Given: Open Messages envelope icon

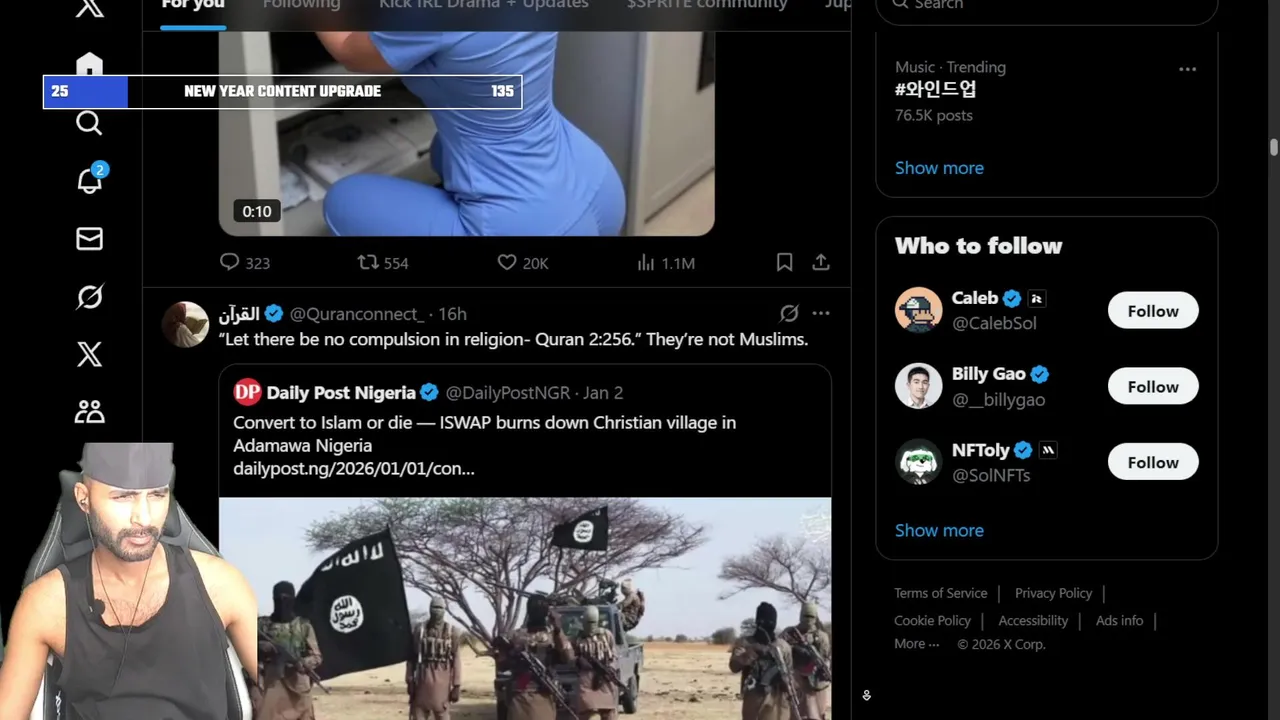Looking at the screenshot, I should point(89,239).
